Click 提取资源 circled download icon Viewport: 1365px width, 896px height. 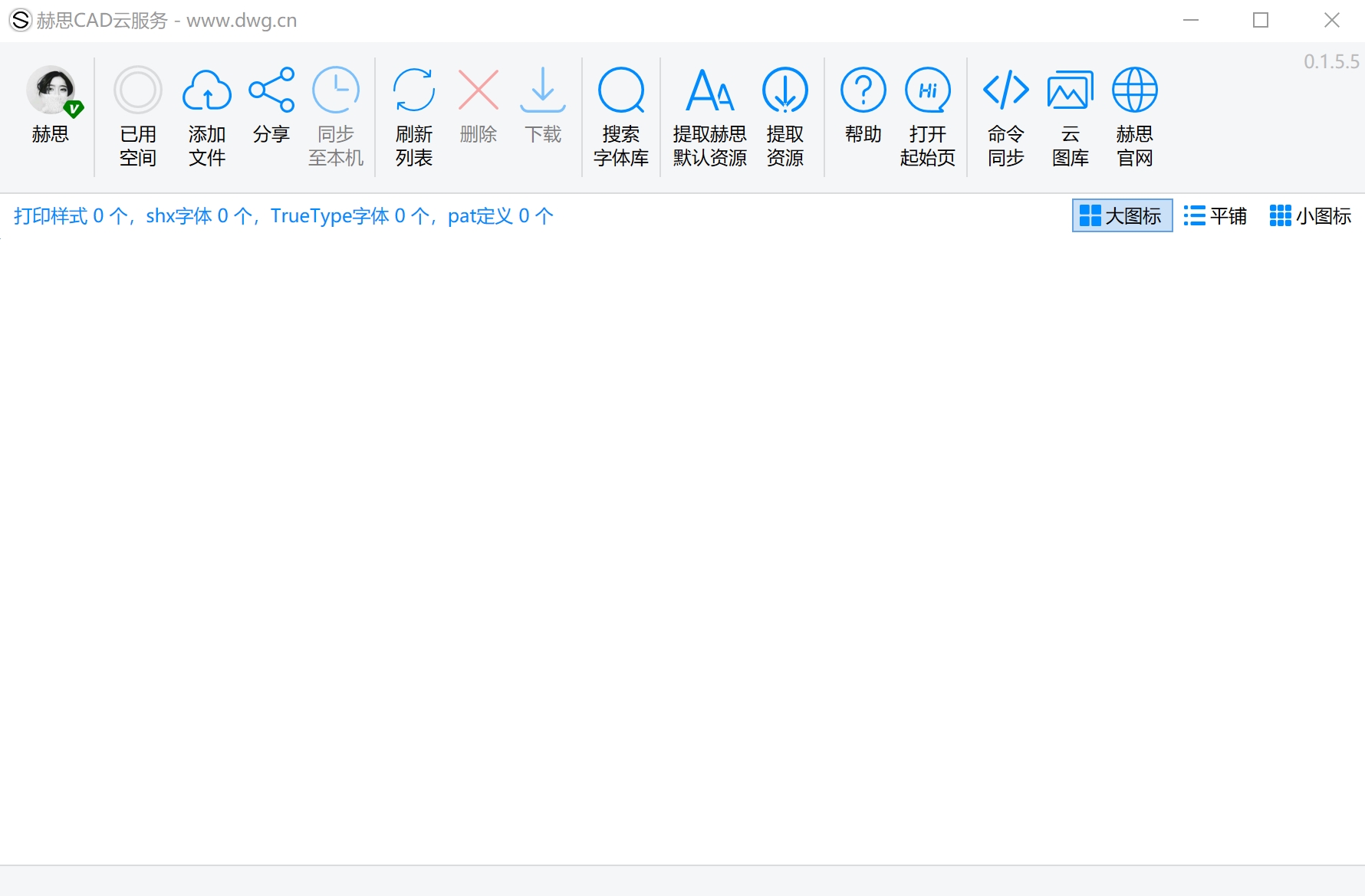(785, 90)
